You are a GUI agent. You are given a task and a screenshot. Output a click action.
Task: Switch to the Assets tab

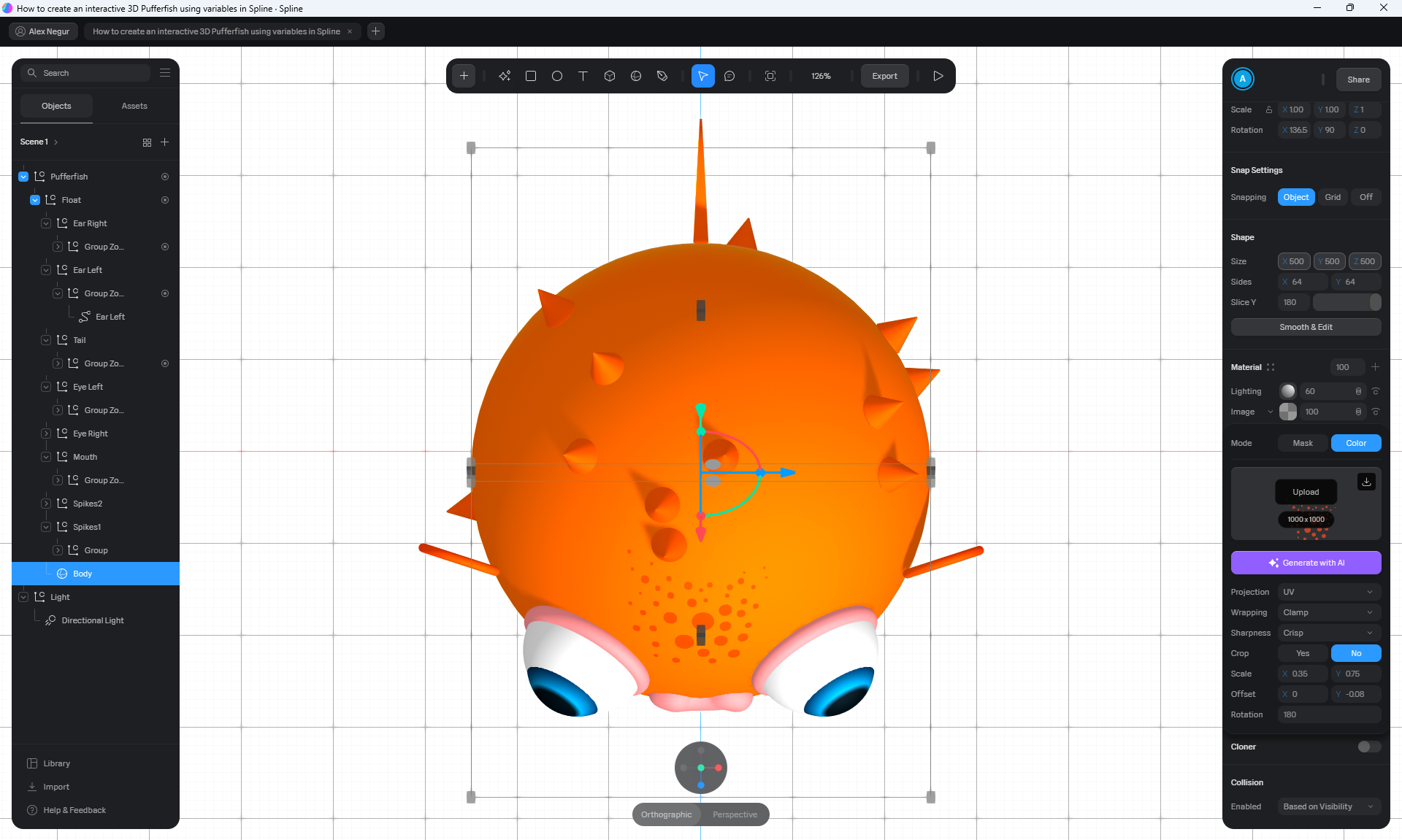click(x=134, y=106)
